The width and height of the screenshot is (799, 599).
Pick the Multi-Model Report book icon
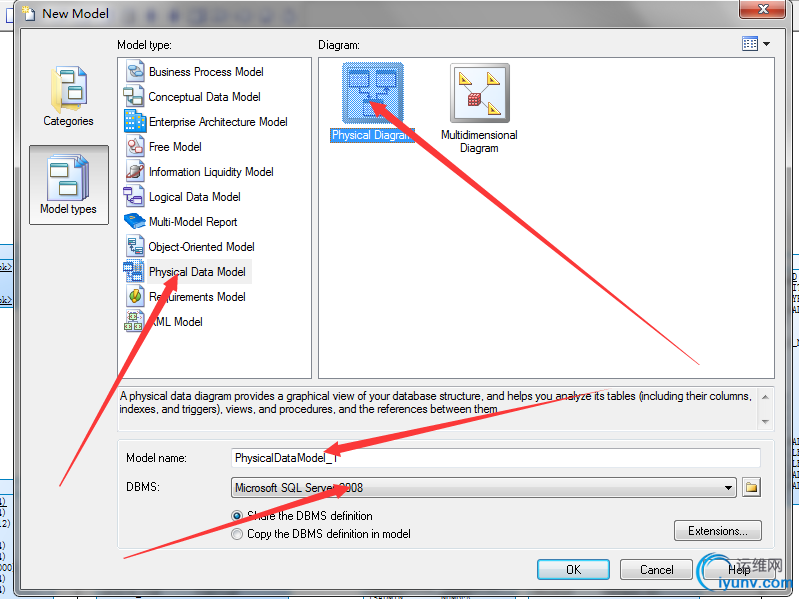[135, 221]
